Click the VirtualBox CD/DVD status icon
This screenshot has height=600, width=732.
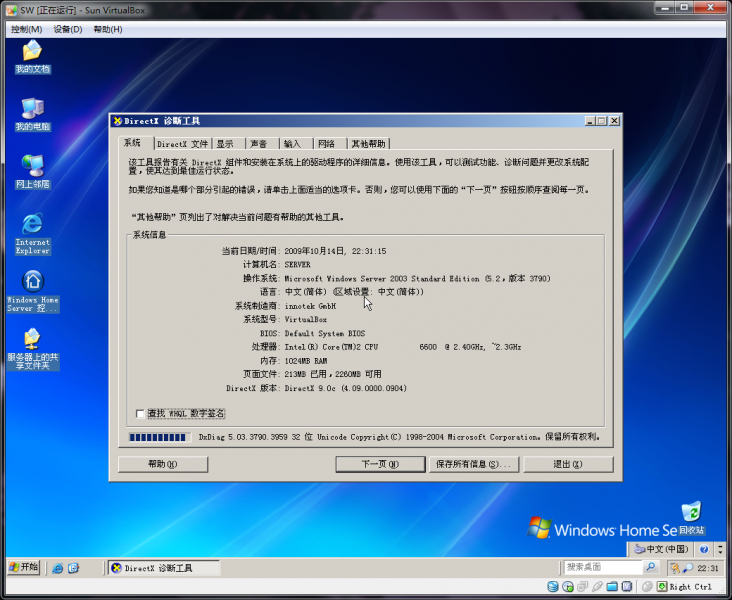coord(568,586)
